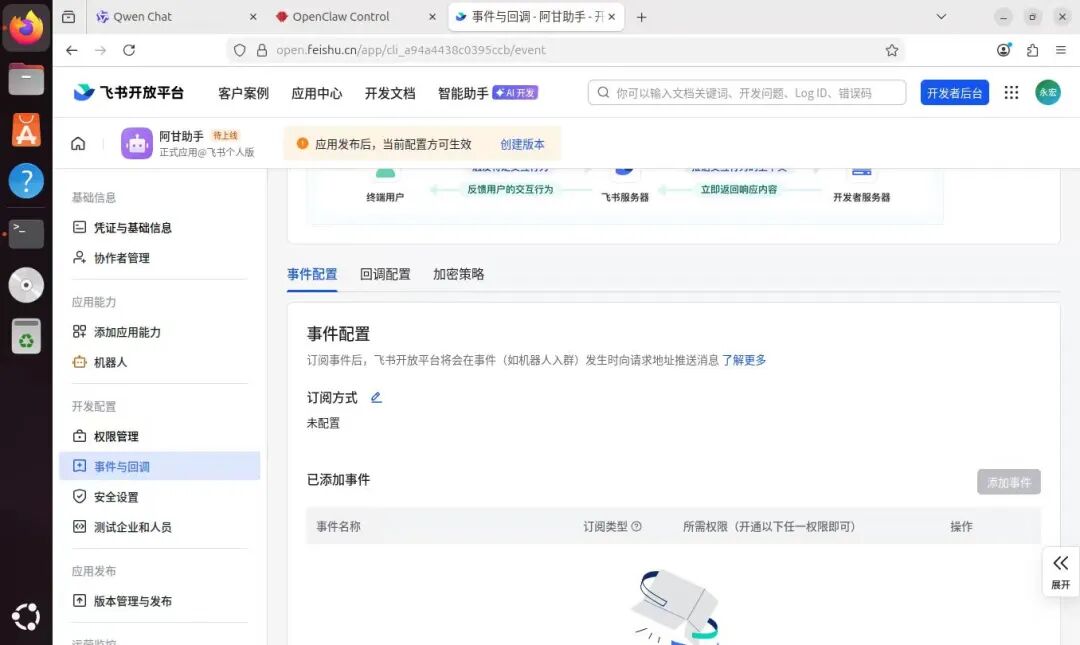Open the 加密策略 tab
The width and height of the screenshot is (1080, 645).
click(x=458, y=273)
